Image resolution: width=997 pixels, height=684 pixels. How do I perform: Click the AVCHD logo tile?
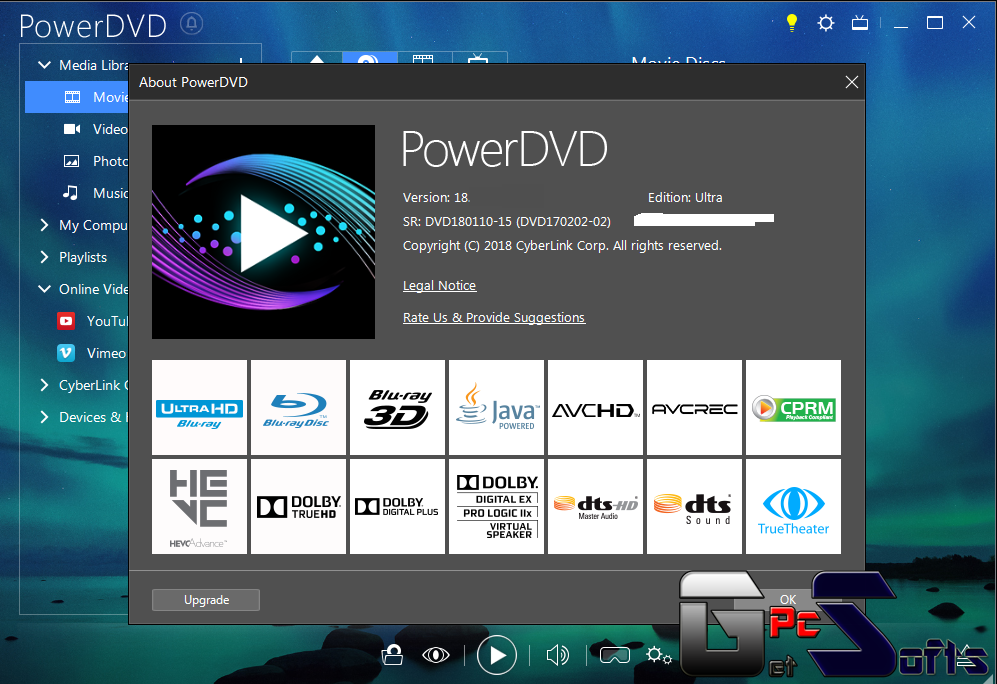[595, 407]
